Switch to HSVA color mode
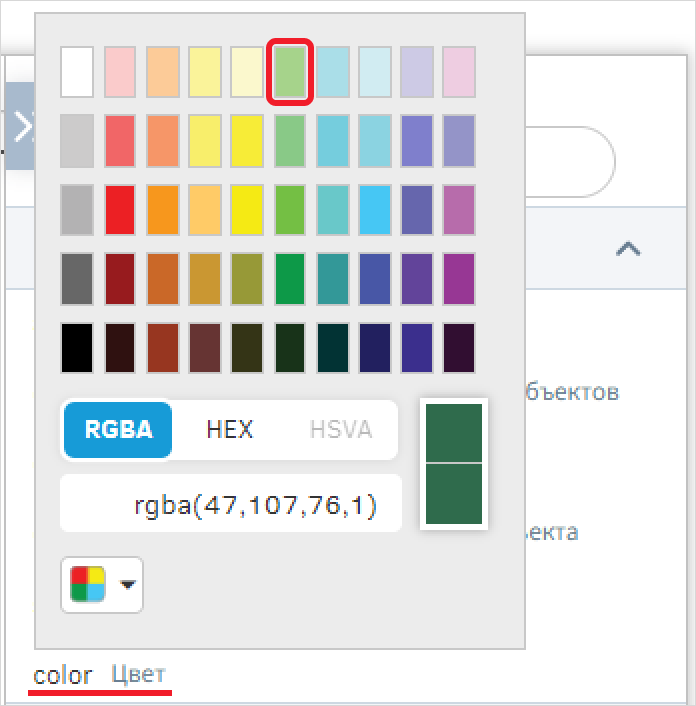The height and width of the screenshot is (706, 696). (340, 430)
